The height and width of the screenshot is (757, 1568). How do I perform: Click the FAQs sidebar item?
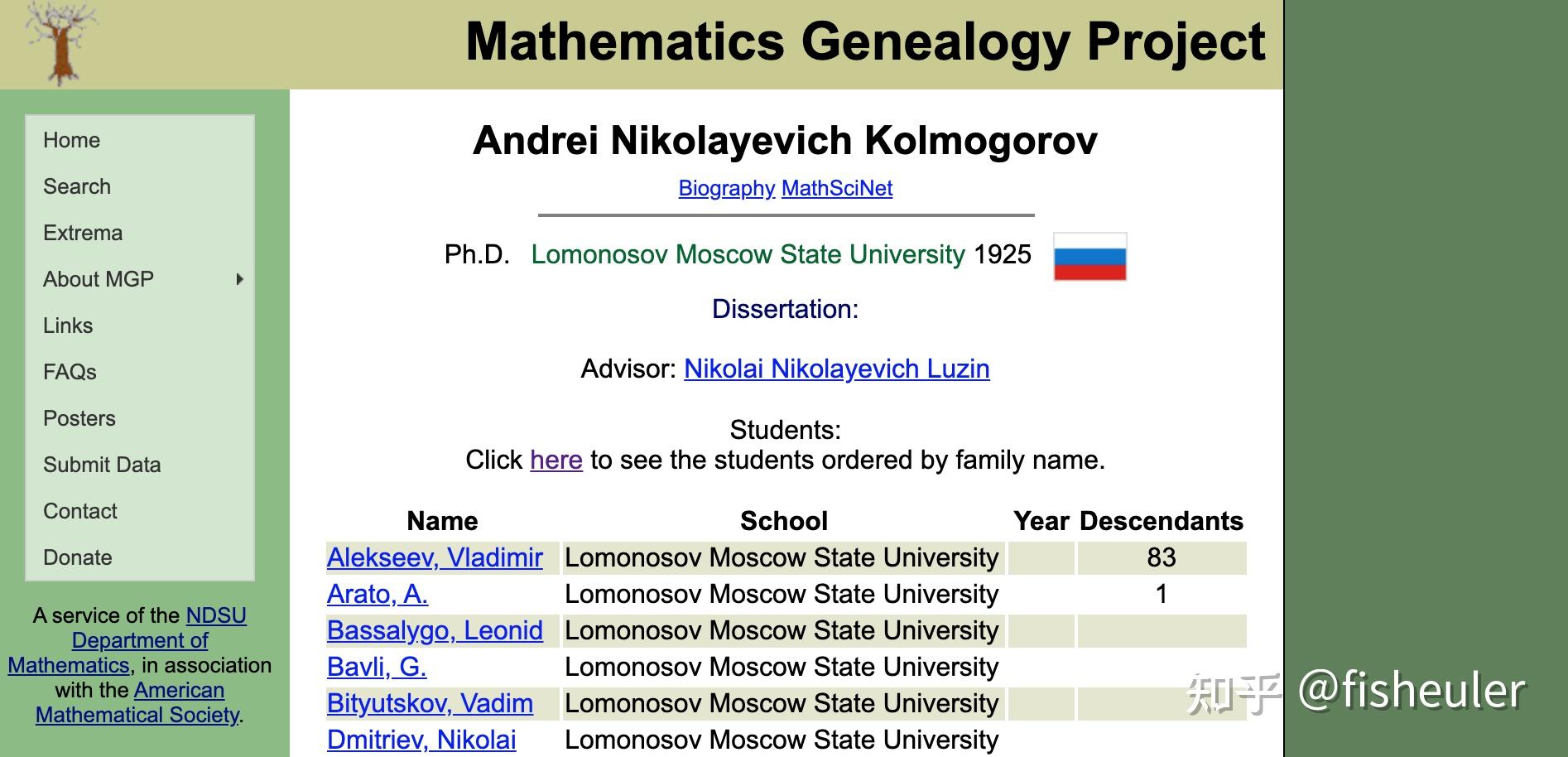pyautogui.click(x=70, y=372)
